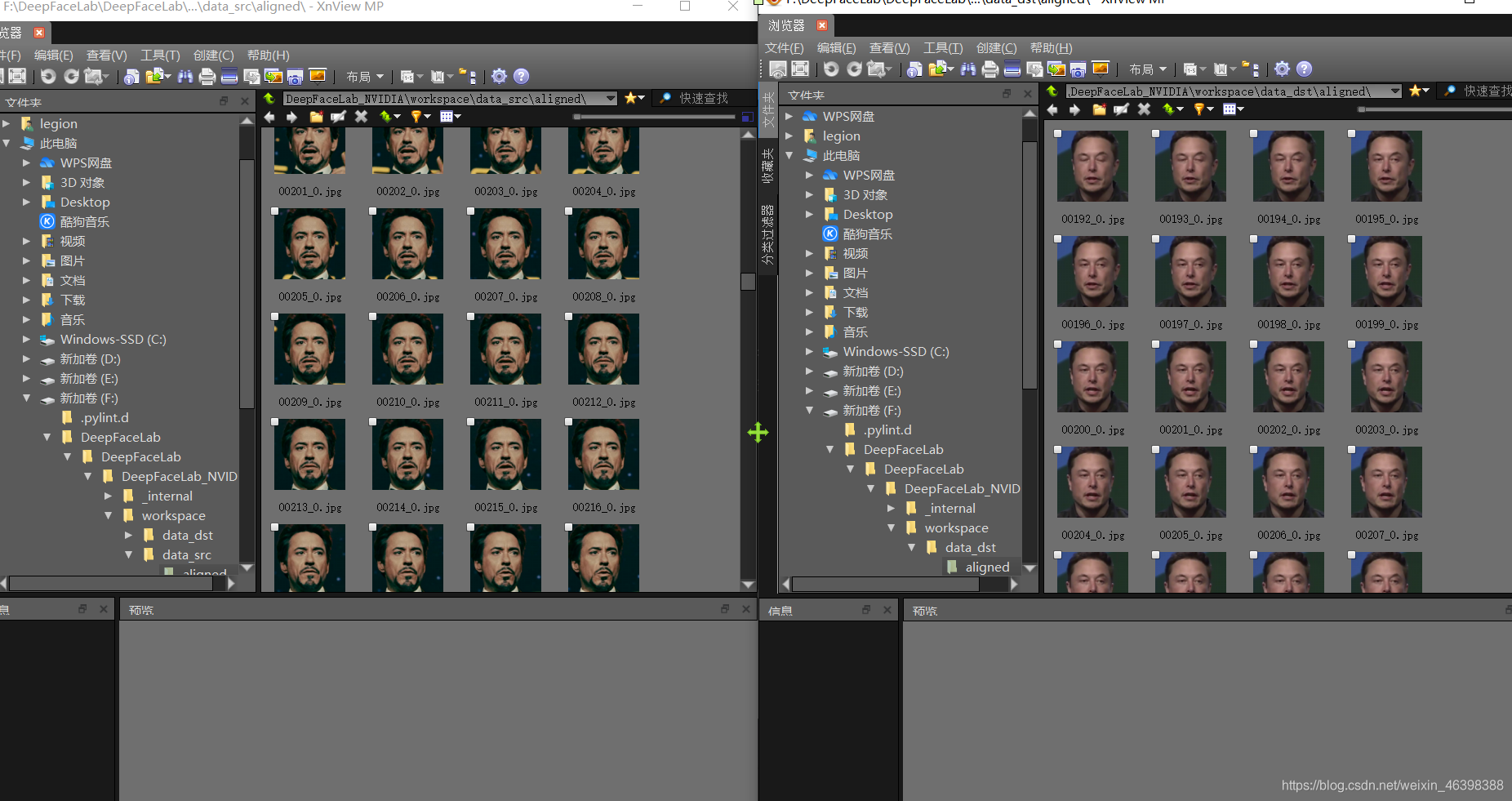Rotate right in the left XnView window
This screenshot has width=1512, height=801.
[x=72, y=76]
